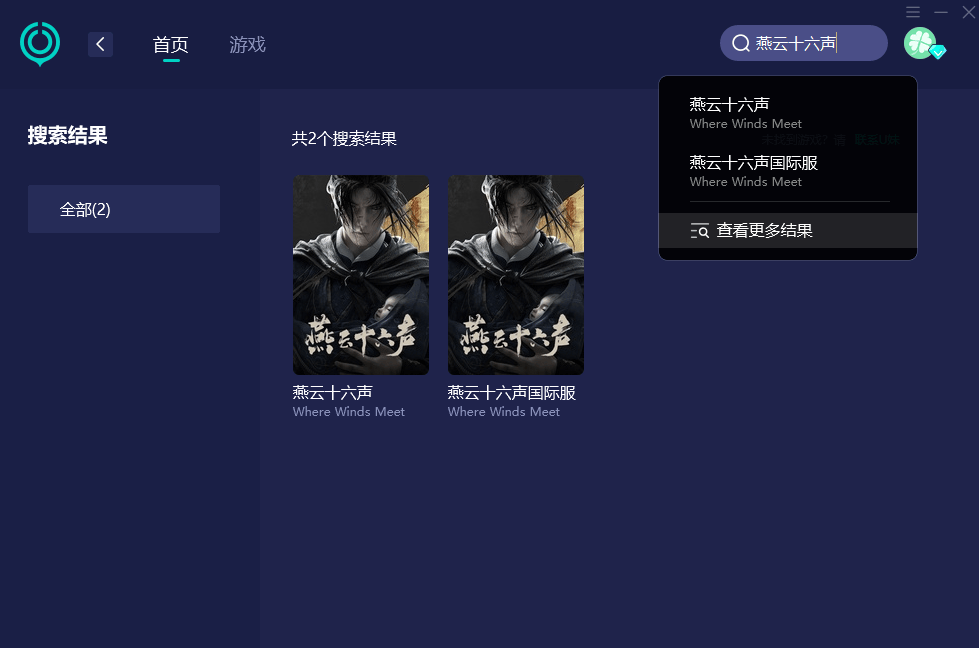The height and width of the screenshot is (648, 979).
Task: Close the application window
Action: tap(968, 12)
